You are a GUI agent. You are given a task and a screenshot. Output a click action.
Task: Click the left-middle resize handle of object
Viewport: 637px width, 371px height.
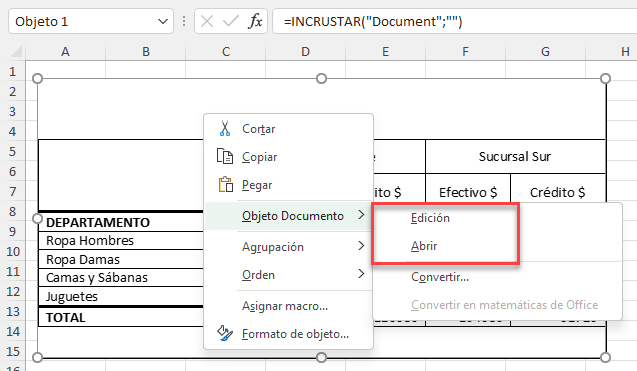tap(37, 219)
